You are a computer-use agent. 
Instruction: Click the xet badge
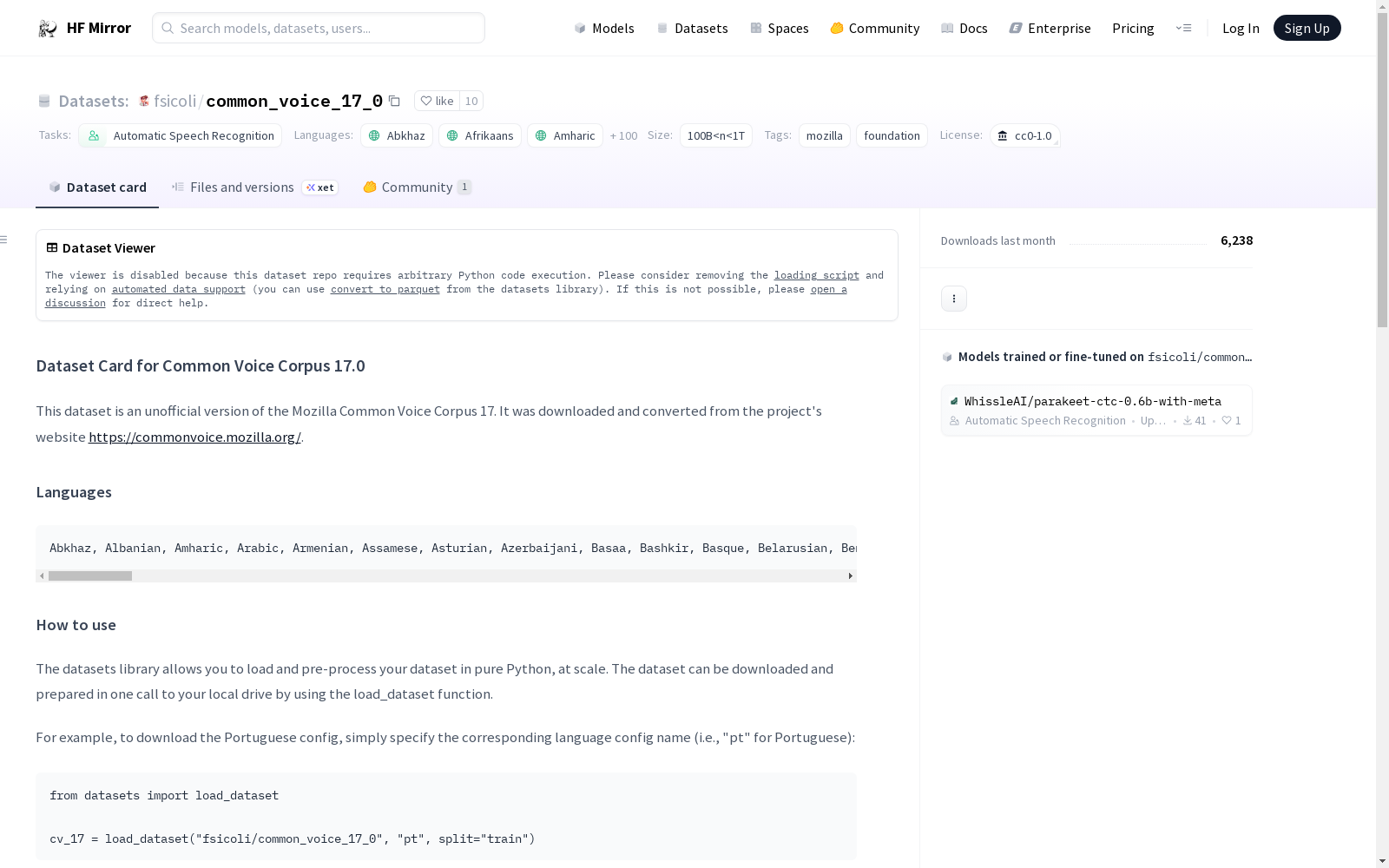pos(320,187)
